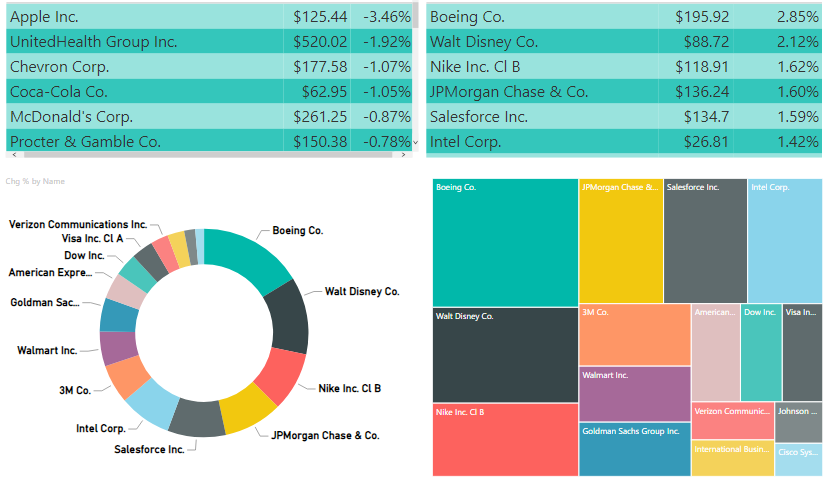Image resolution: width=825 pixels, height=477 pixels.
Task: Click Intel Corp. table cell
Action: coord(542,141)
